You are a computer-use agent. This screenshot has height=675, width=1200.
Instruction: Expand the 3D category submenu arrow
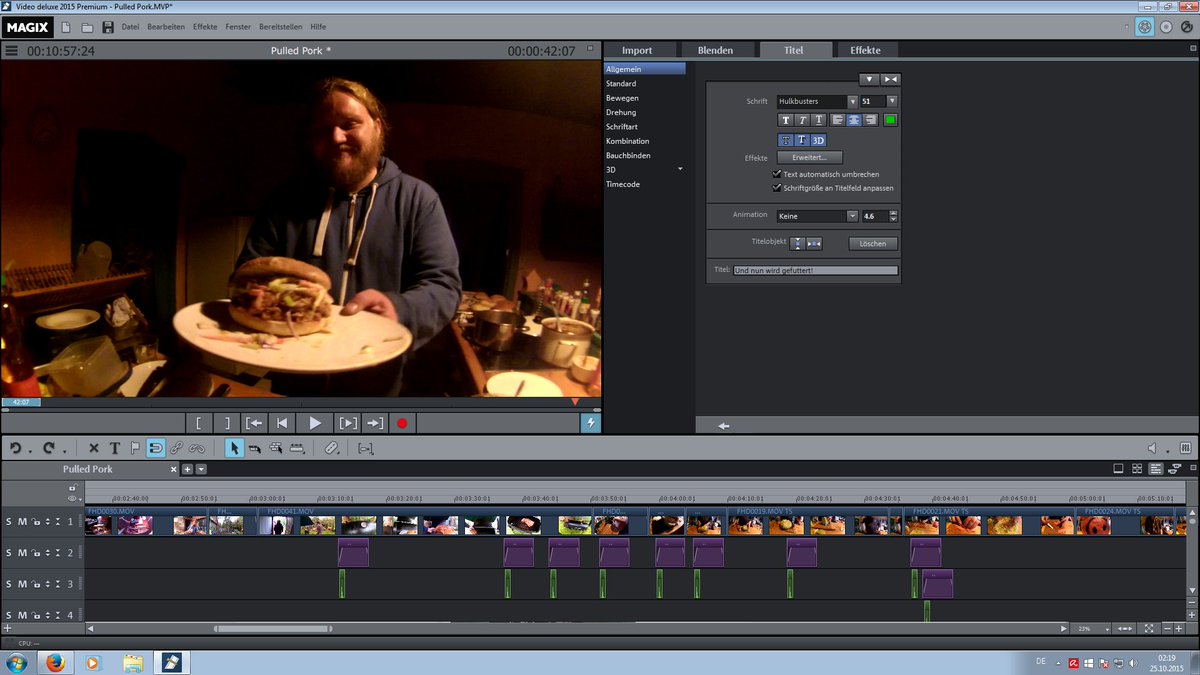[x=680, y=170]
